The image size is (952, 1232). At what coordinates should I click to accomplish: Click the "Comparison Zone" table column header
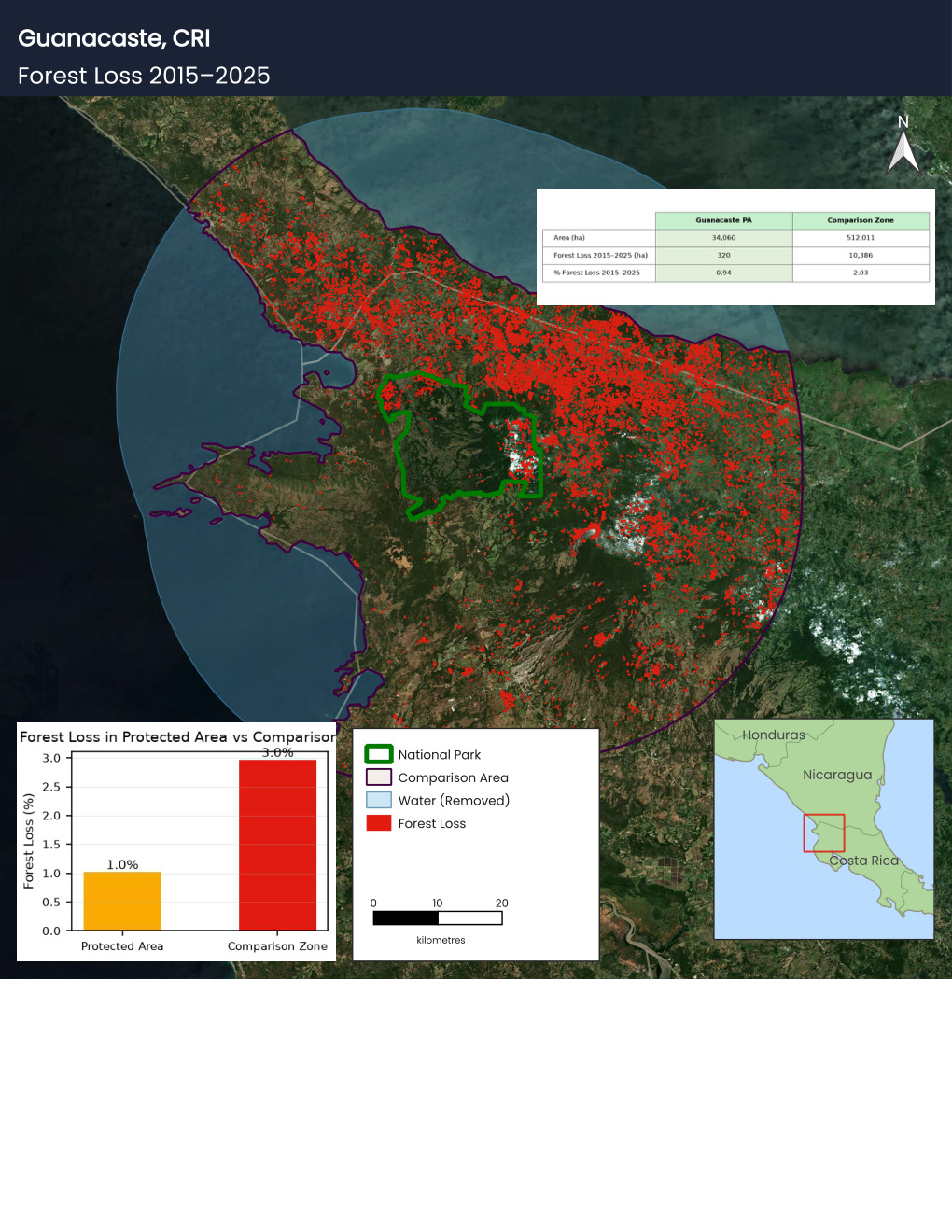(861, 220)
